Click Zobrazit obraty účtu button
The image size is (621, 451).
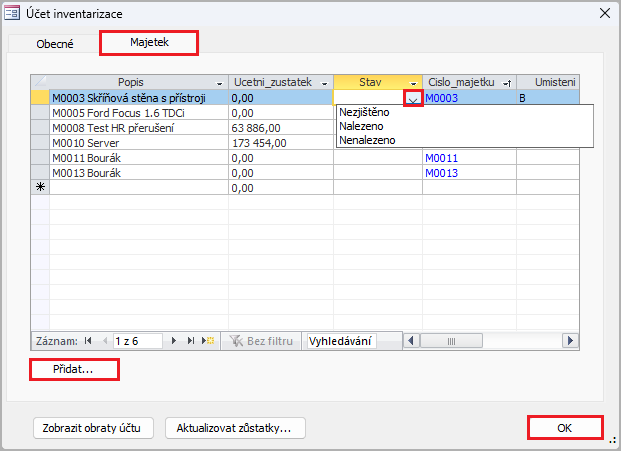tap(91, 428)
